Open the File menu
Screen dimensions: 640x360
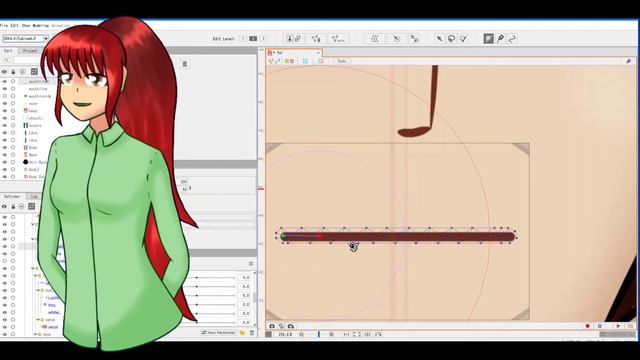click(x=4, y=25)
